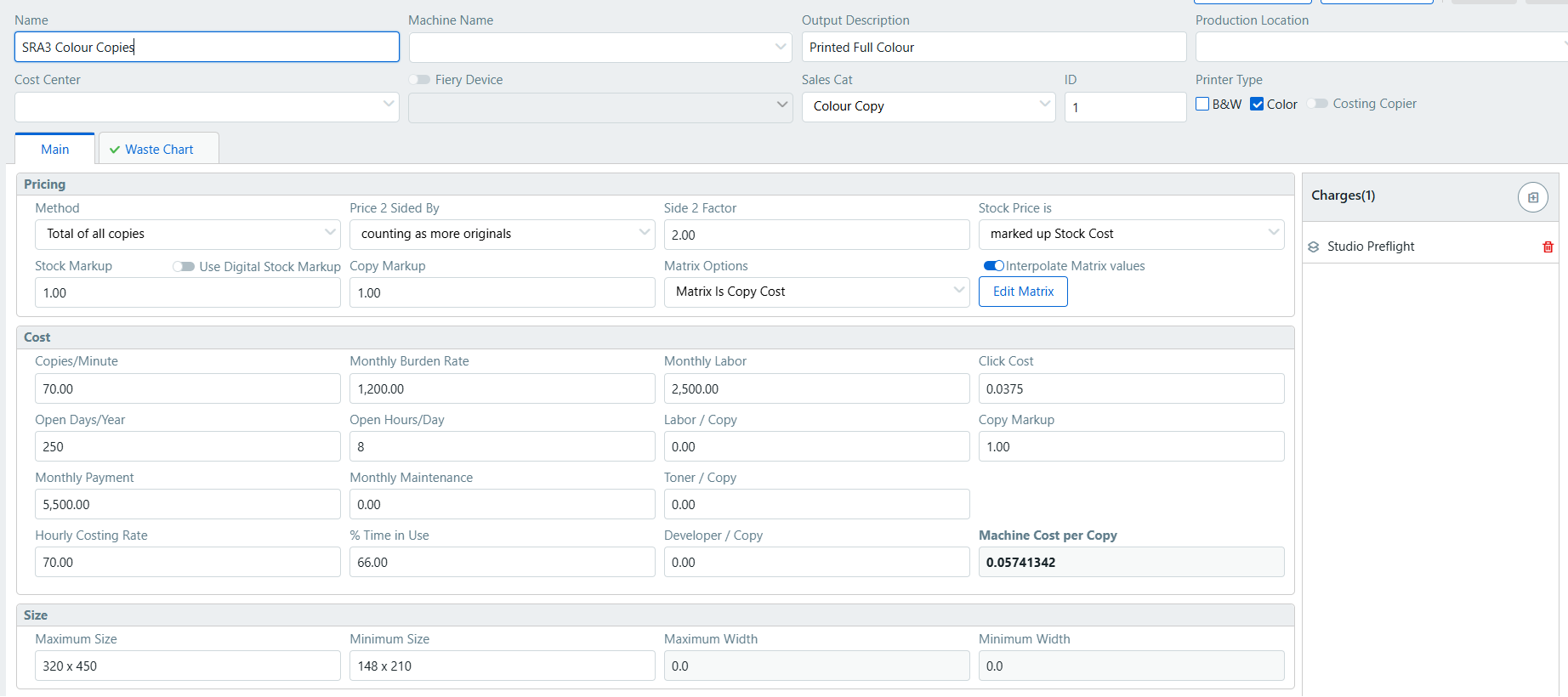The image size is (1568, 697).
Task: Click the Monthly Maintenance field
Action: pyautogui.click(x=502, y=504)
